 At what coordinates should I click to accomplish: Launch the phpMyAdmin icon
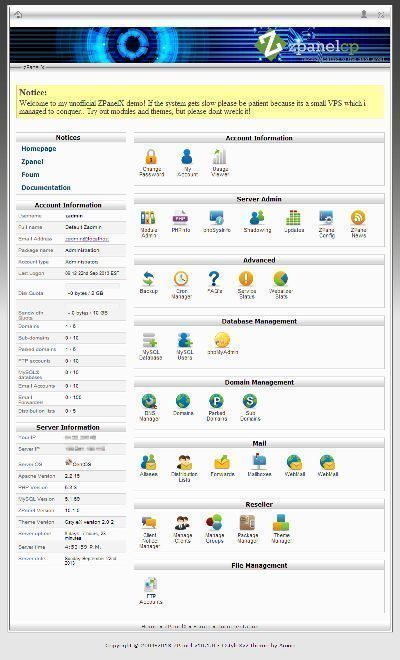222,340
